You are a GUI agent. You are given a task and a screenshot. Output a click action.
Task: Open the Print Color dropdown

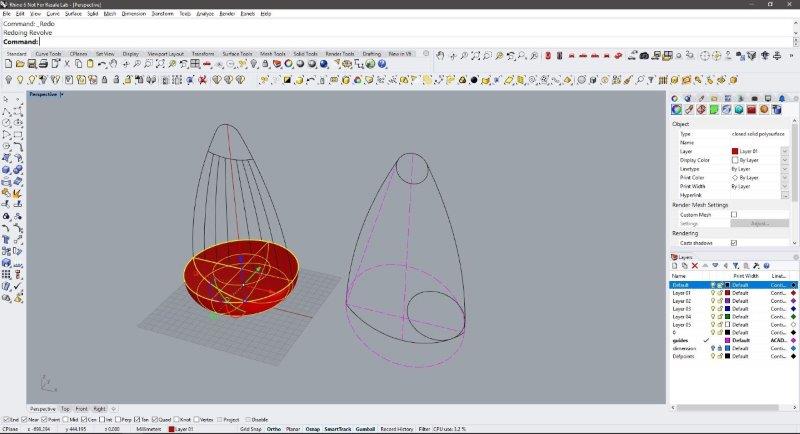[x=785, y=177]
